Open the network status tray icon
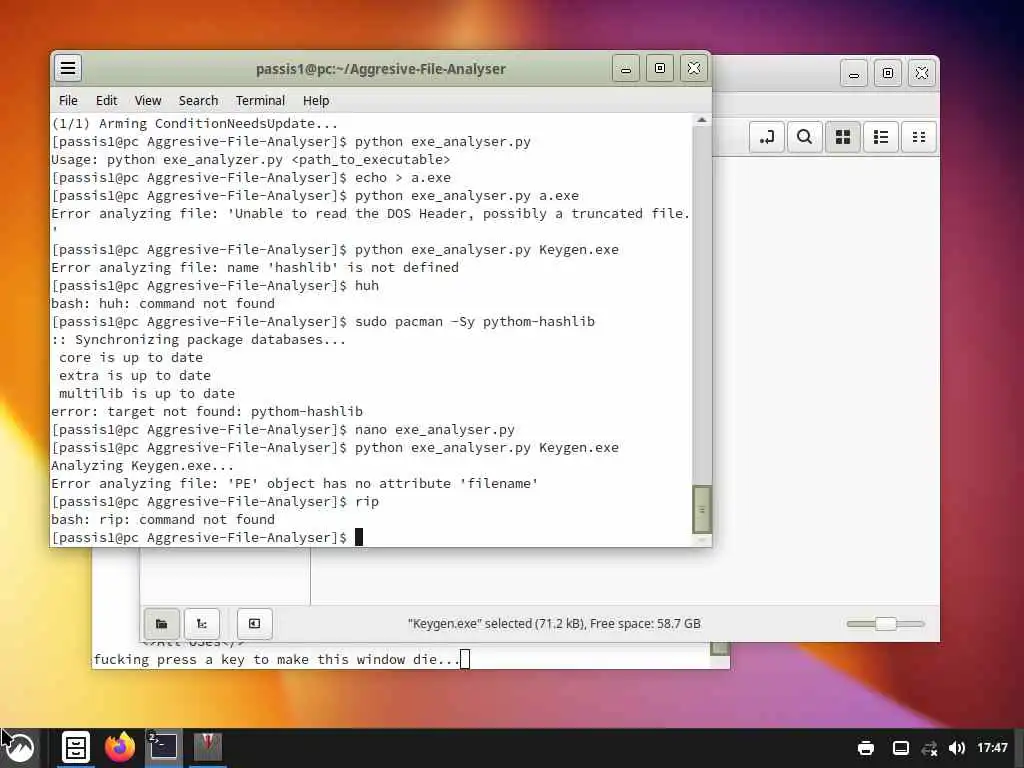The height and width of the screenshot is (768, 1024). [x=929, y=748]
